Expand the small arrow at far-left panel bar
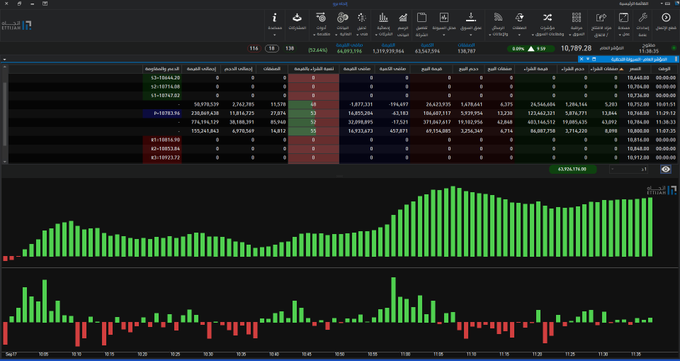Screen dimensions: 680x361 click(4, 59)
